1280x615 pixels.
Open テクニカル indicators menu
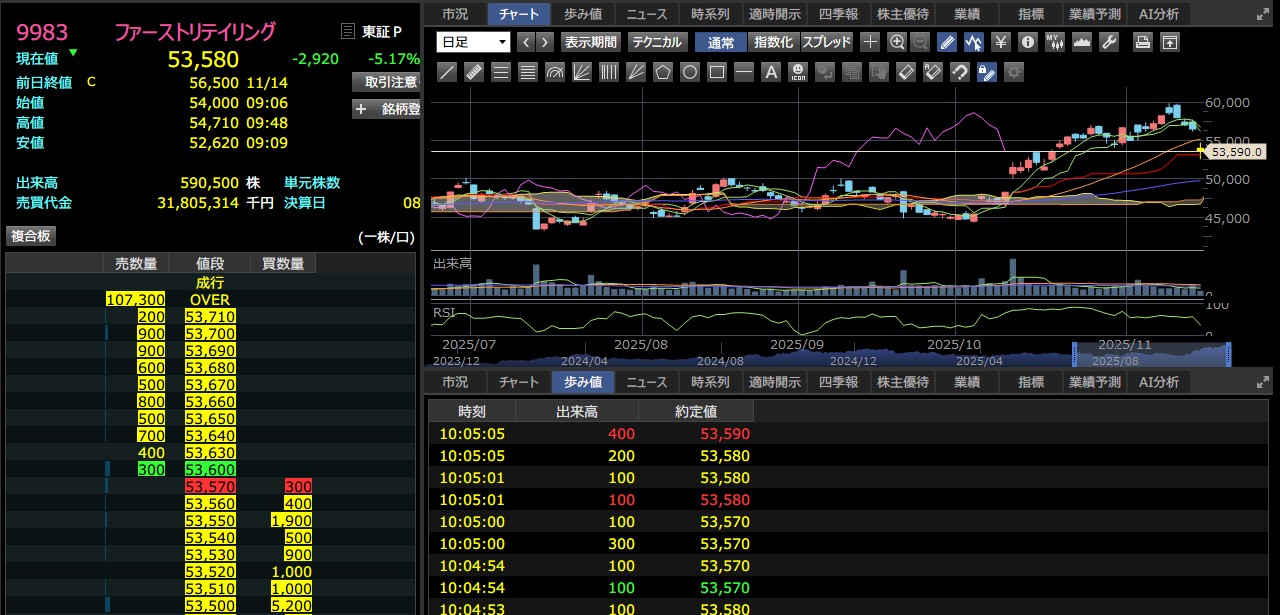pyautogui.click(x=656, y=42)
